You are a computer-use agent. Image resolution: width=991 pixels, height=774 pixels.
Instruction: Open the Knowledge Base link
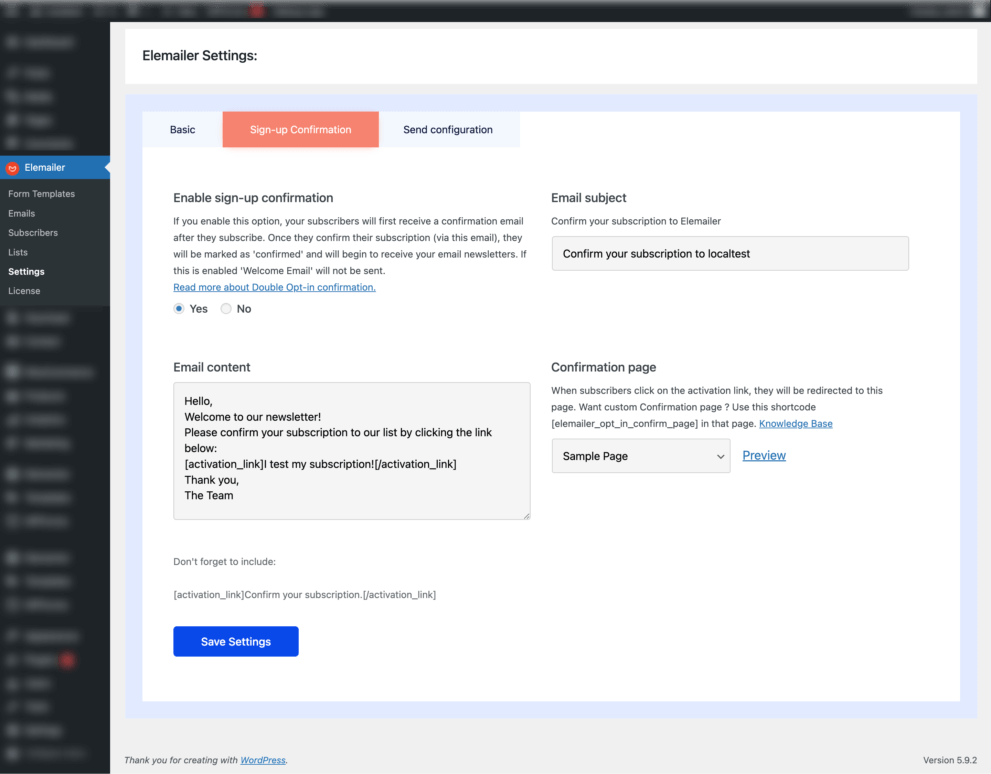coord(795,423)
